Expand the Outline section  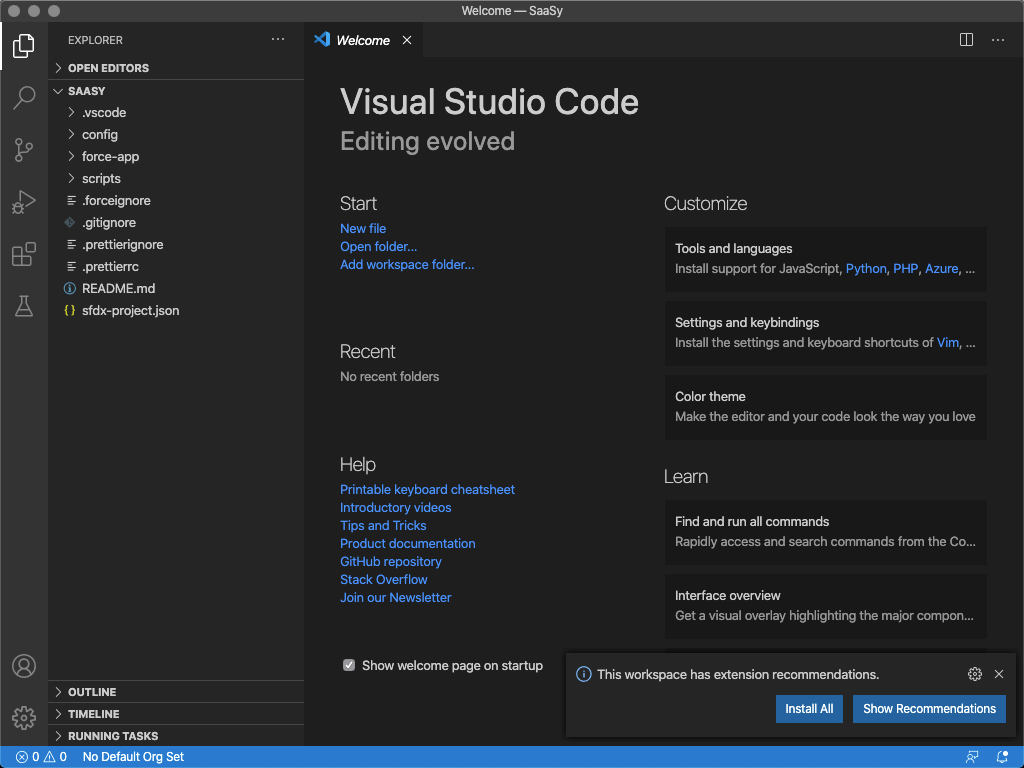click(92, 692)
